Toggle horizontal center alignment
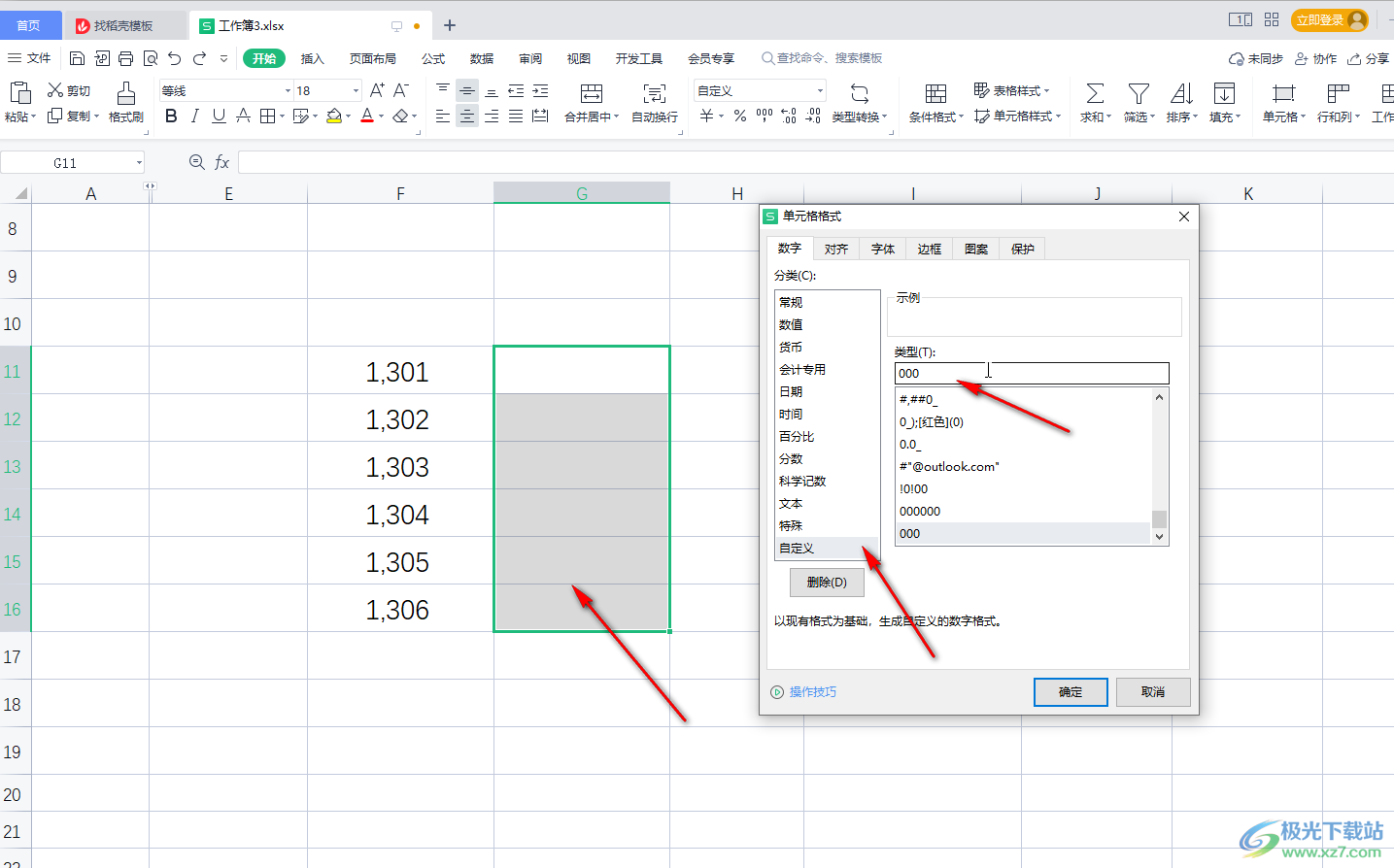The height and width of the screenshot is (868, 1394). (x=467, y=117)
